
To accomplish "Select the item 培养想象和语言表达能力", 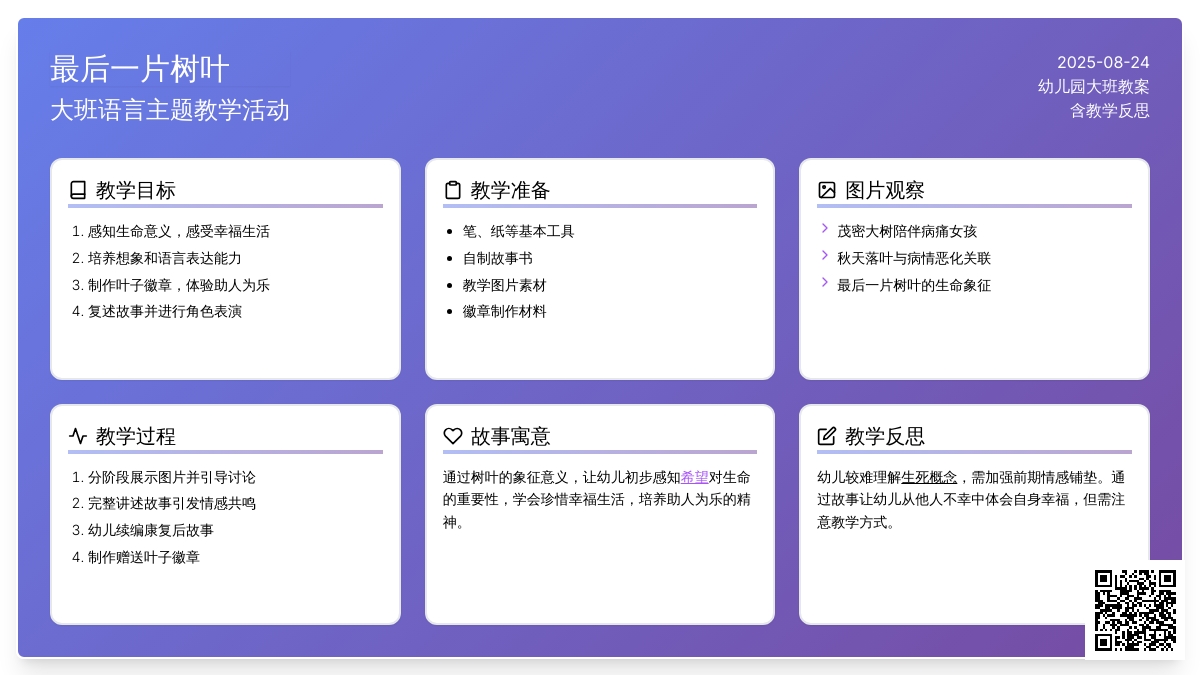I will [x=165, y=258].
